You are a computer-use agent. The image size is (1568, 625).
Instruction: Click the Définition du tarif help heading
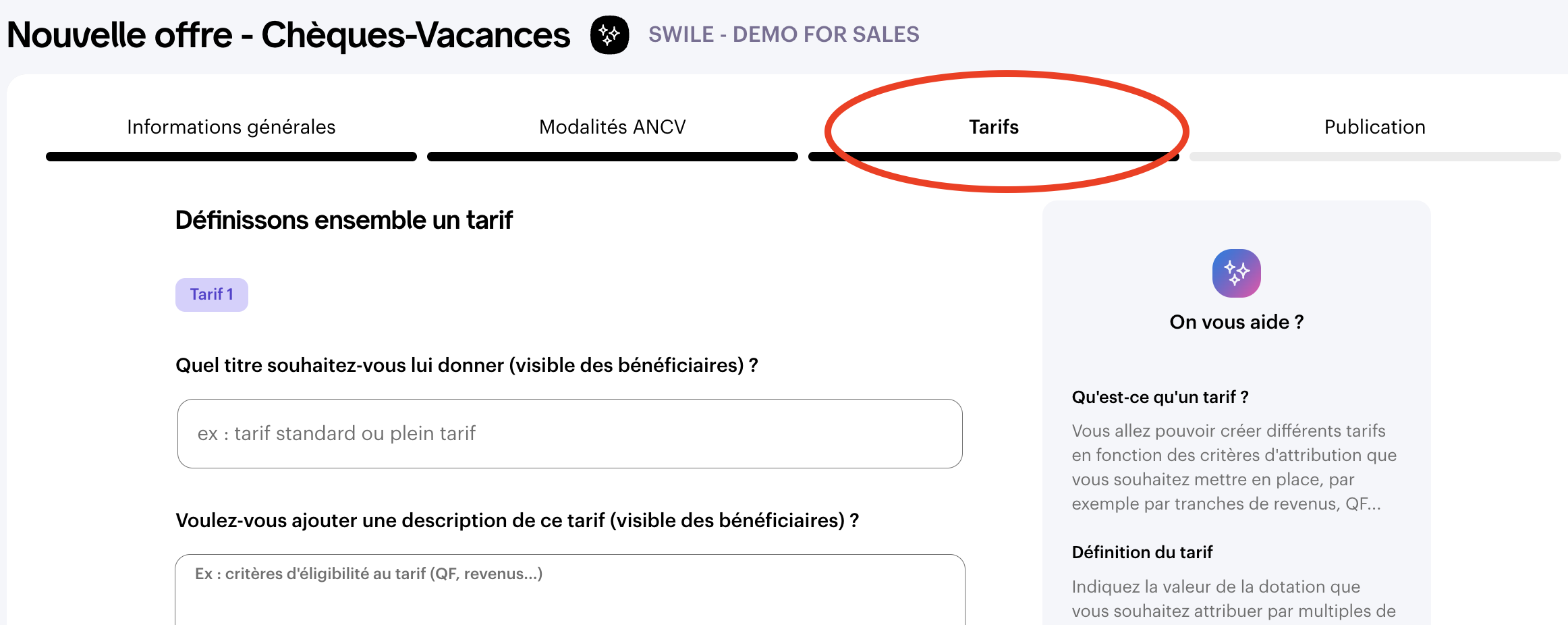[1142, 552]
